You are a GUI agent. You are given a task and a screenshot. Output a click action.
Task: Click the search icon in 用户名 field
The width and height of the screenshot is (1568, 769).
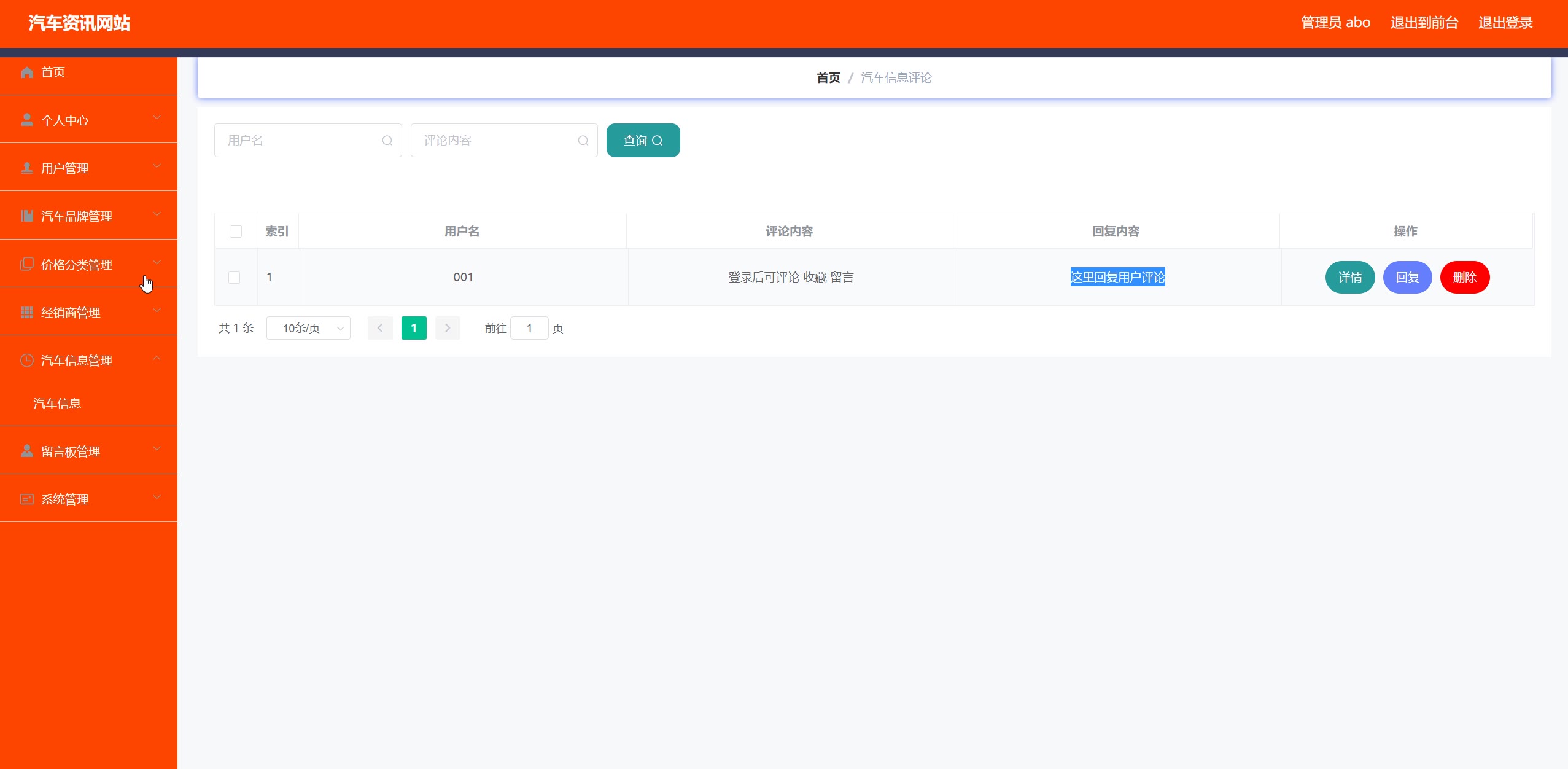pos(387,141)
